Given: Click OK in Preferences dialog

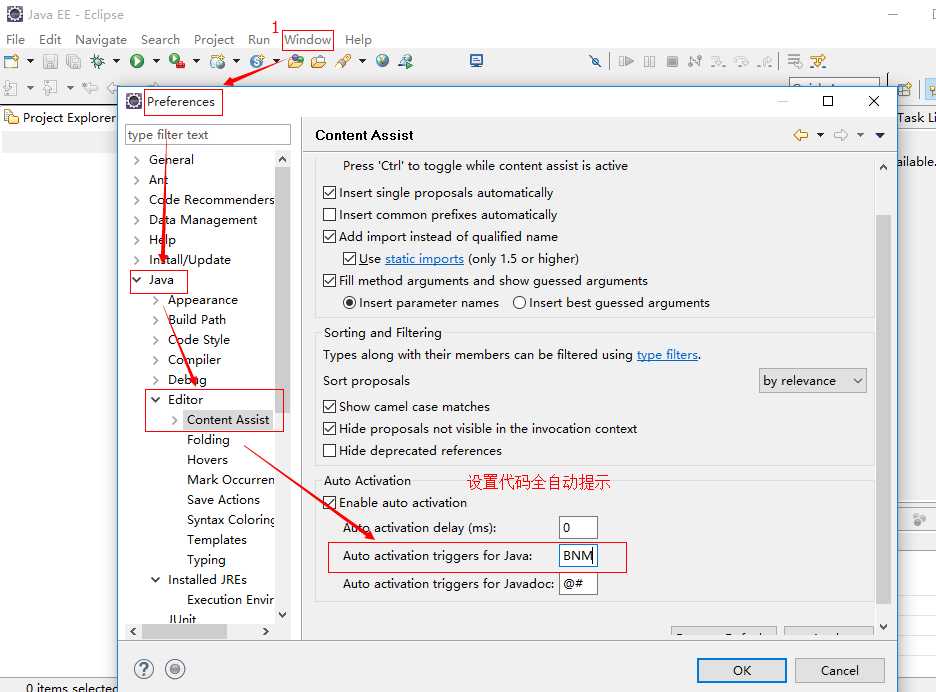Looking at the screenshot, I should tap(742, 671).
